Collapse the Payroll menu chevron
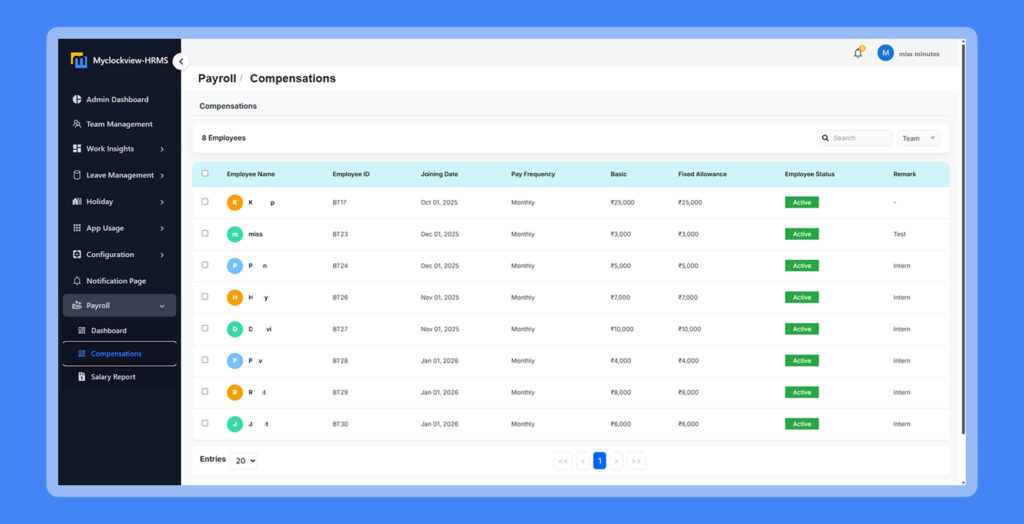 pyautogui.click(x=162, y=306)
